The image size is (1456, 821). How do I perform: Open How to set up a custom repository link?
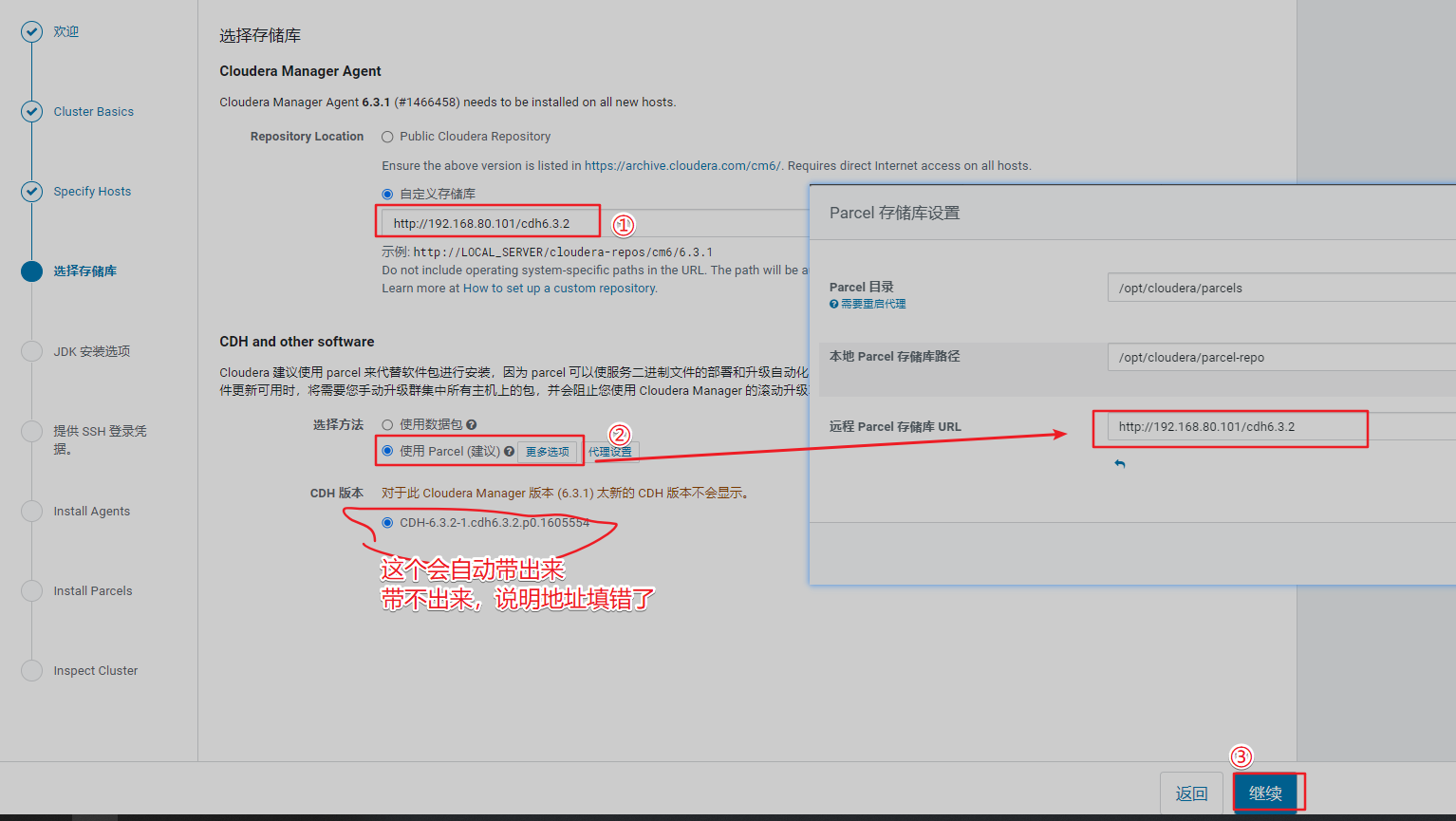tap(560, 289)
